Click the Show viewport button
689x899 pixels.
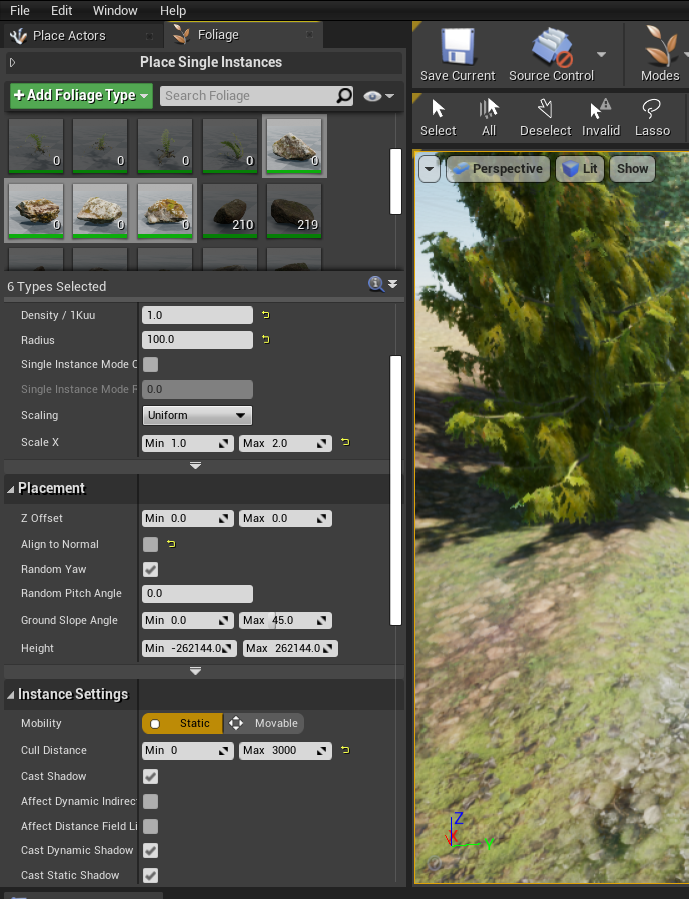click(x=632, y=169)
